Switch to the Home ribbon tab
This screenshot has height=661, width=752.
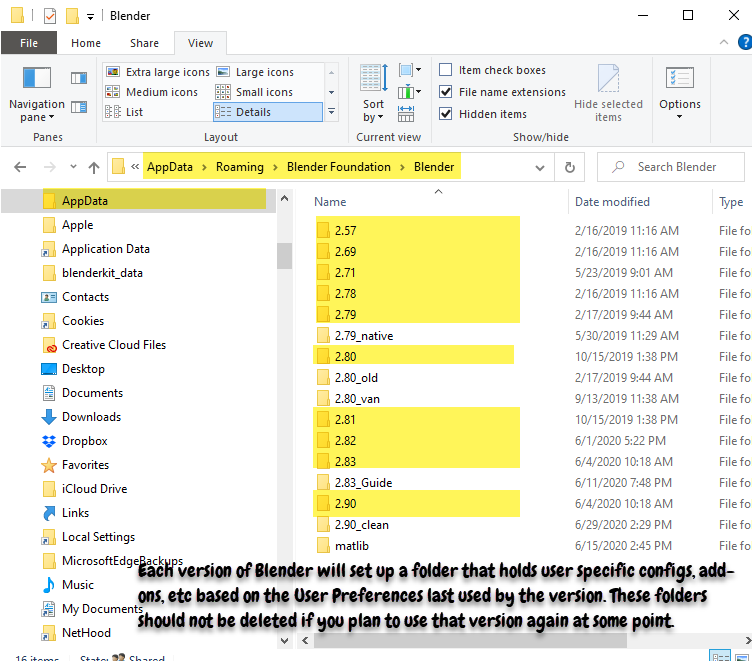coord(86,43)
